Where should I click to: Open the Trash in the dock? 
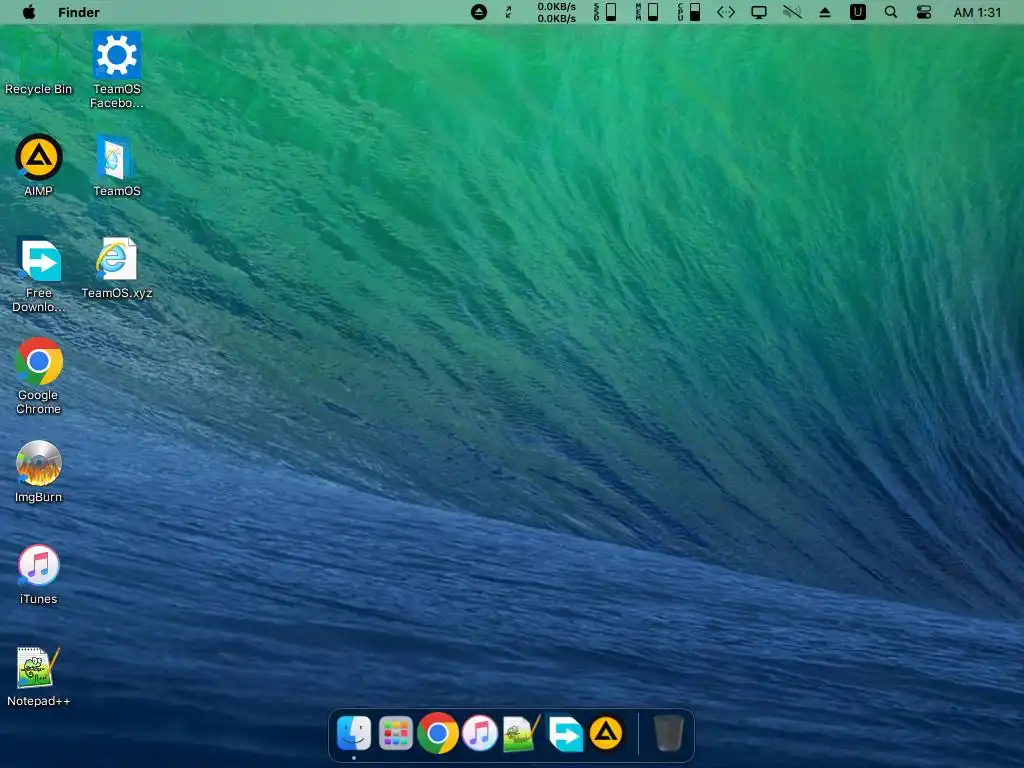coord(668,733)
